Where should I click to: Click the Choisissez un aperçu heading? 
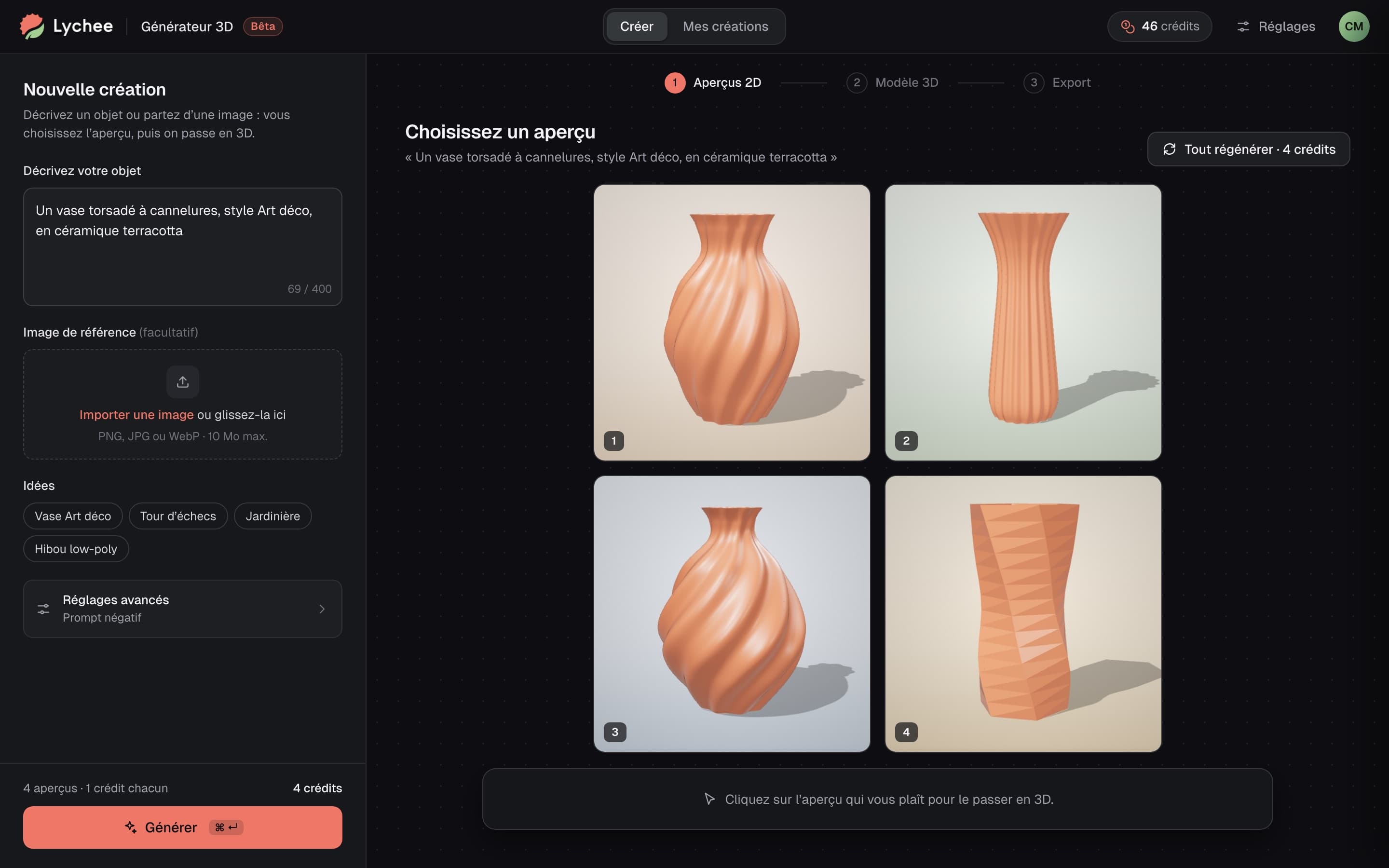point(500,132)
